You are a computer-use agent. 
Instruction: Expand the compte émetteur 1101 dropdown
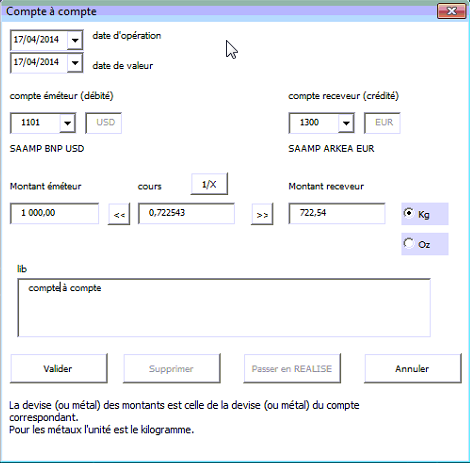tap(68, 123)
